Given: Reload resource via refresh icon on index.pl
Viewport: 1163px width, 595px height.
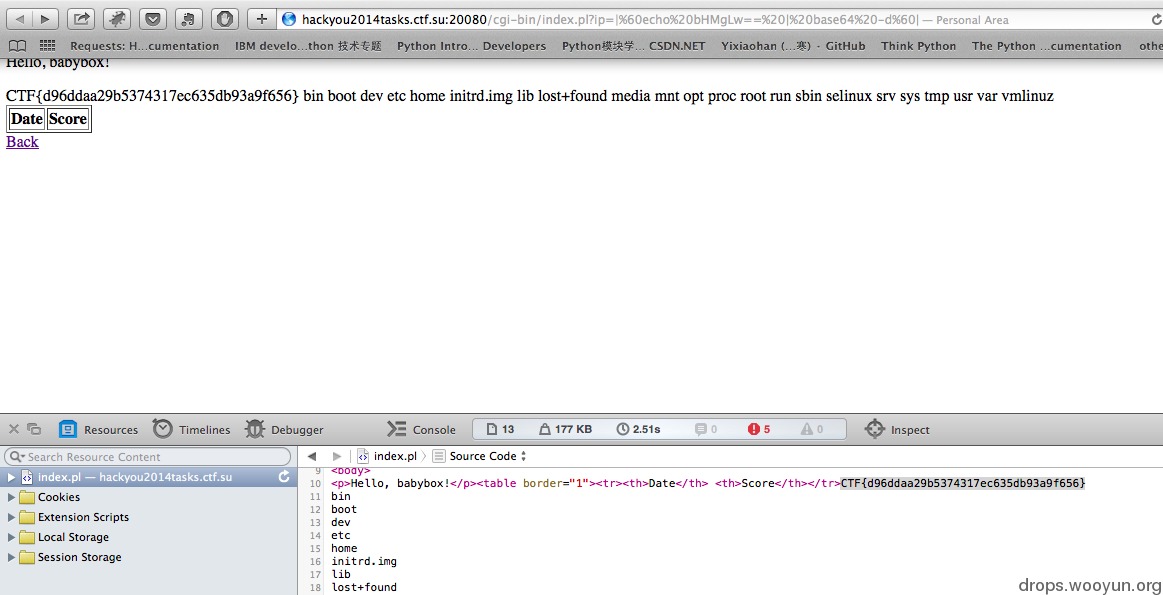Looking at the screenshot, I should (283, 477).
